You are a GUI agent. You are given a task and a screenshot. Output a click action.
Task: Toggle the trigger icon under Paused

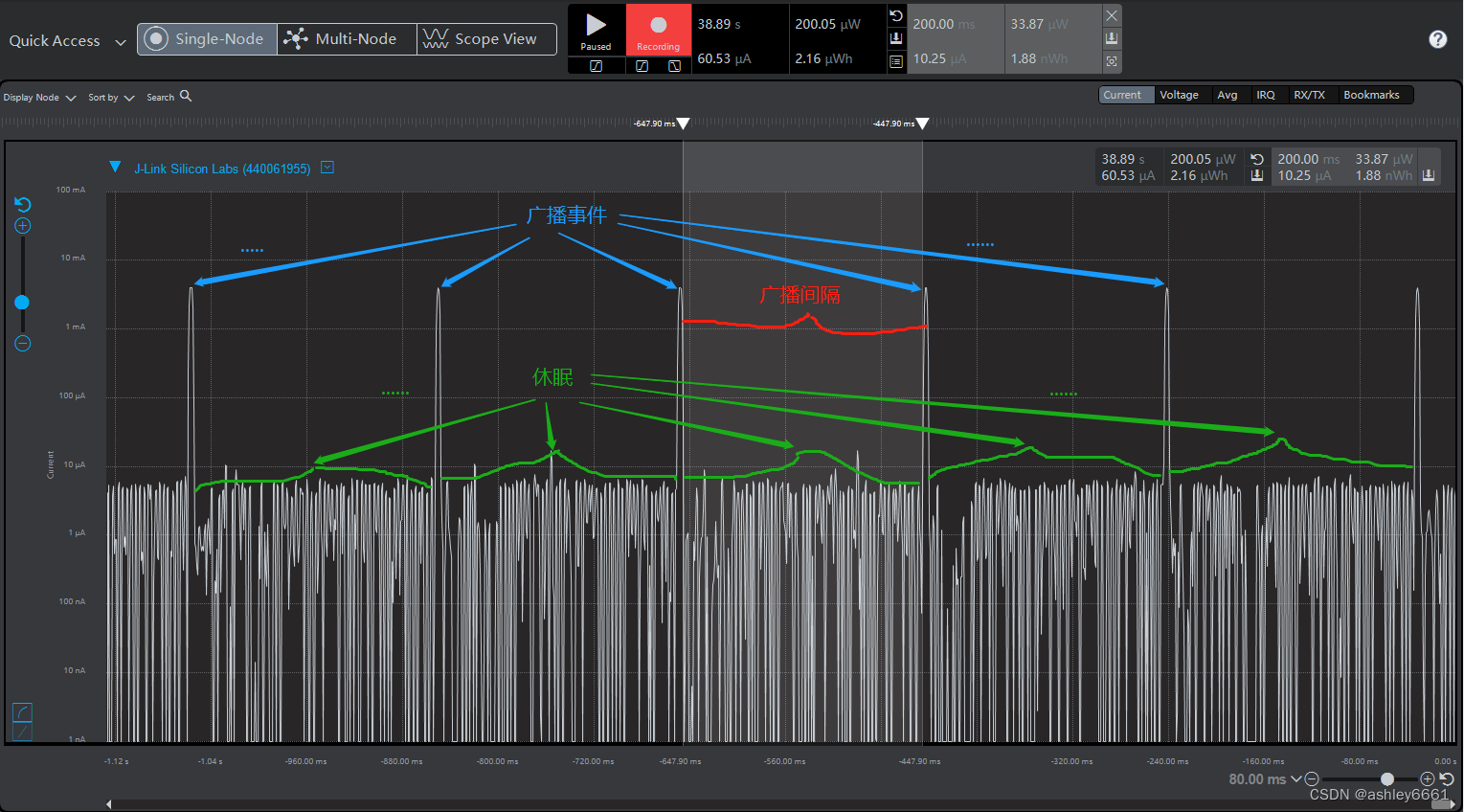click(x=596, y=66)
